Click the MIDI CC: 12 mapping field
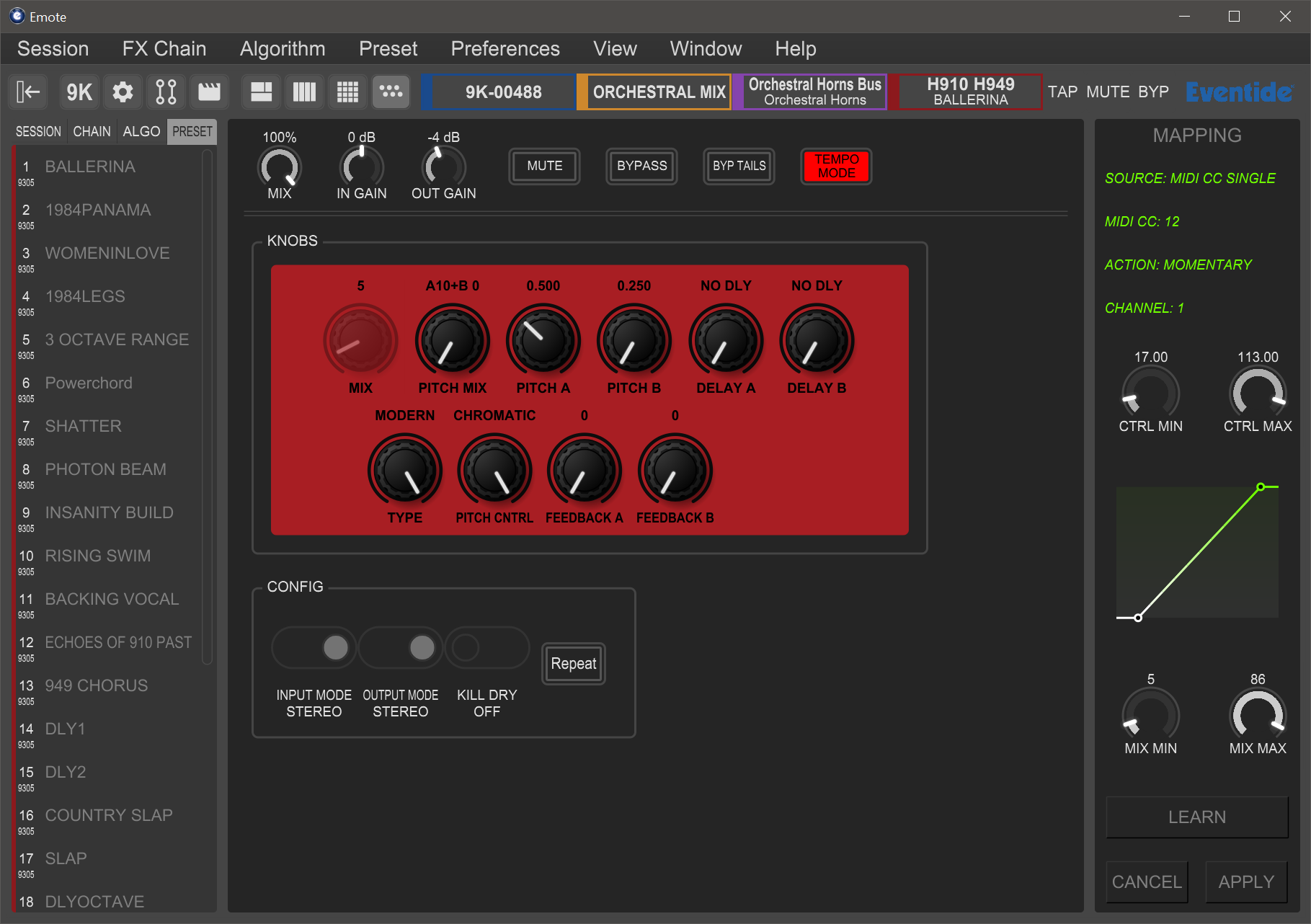Screen dimensions: 1311x924 click(1142, 222)
